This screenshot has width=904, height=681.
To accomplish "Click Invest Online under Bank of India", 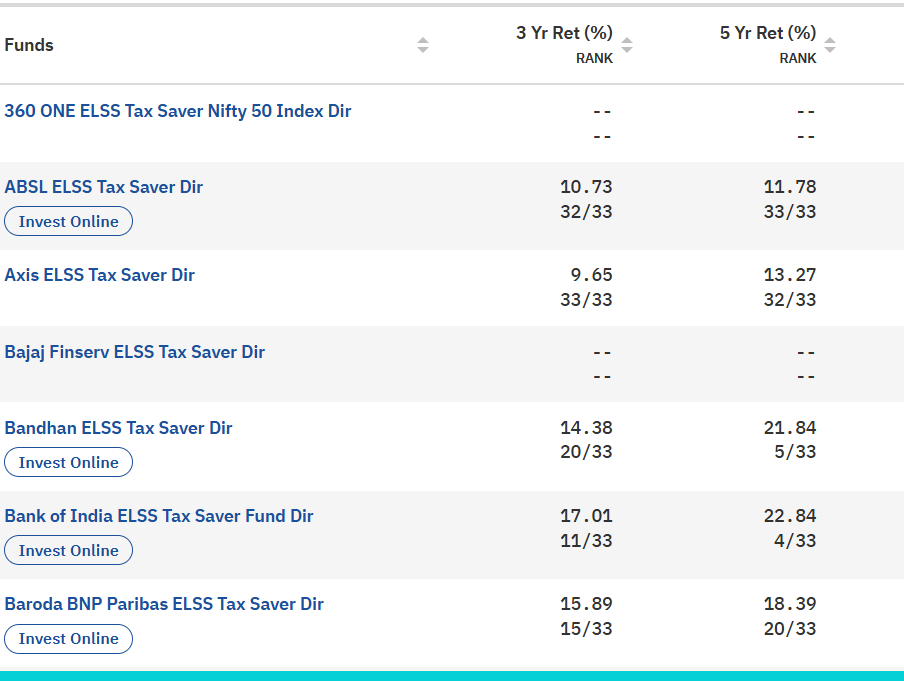I will click(68, 550).
